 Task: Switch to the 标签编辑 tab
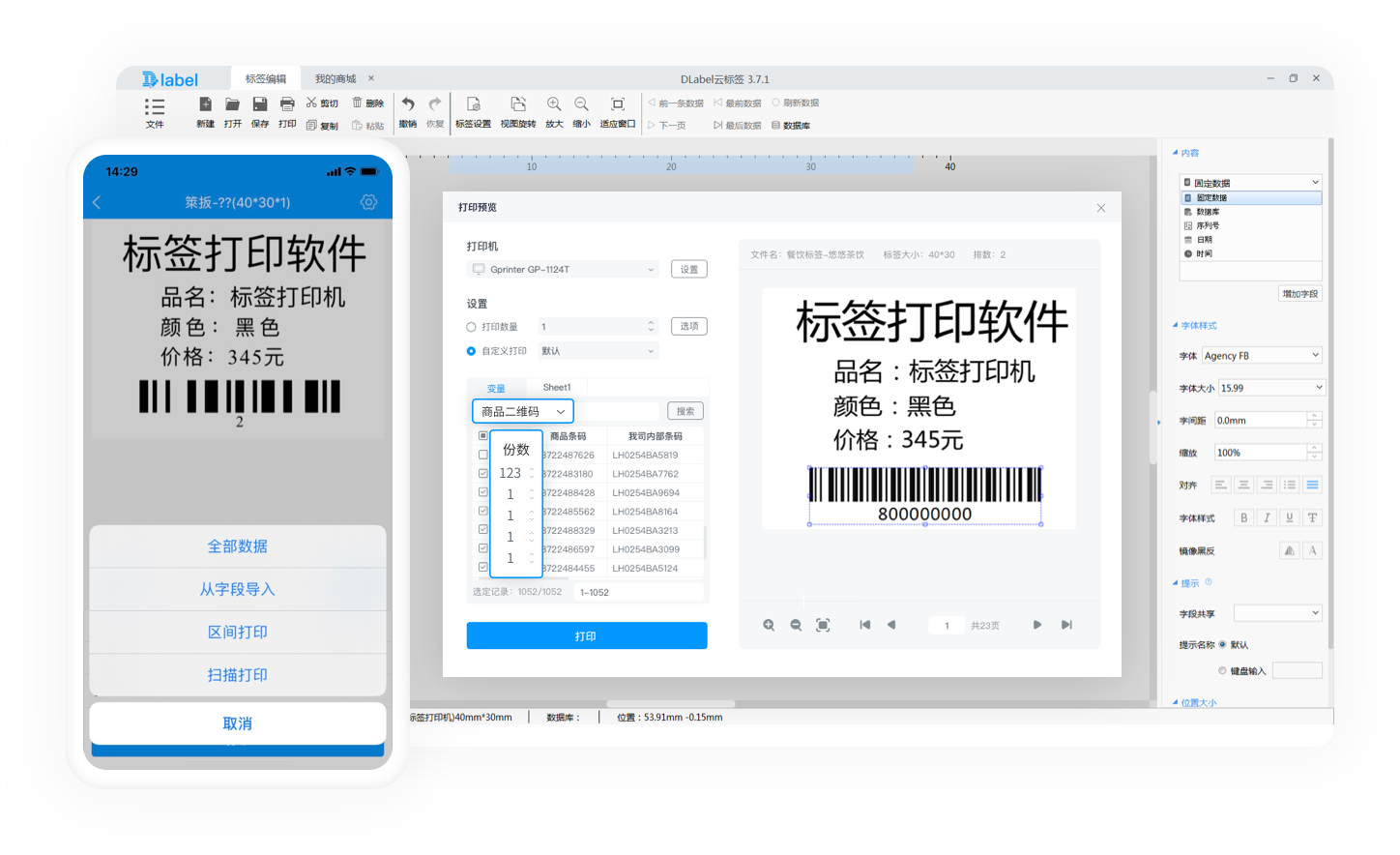coord(265,78)
